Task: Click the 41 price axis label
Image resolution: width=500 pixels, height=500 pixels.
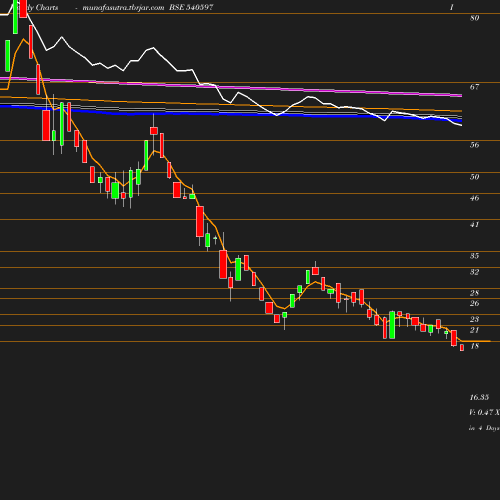Action: click(x=474, y=225)
